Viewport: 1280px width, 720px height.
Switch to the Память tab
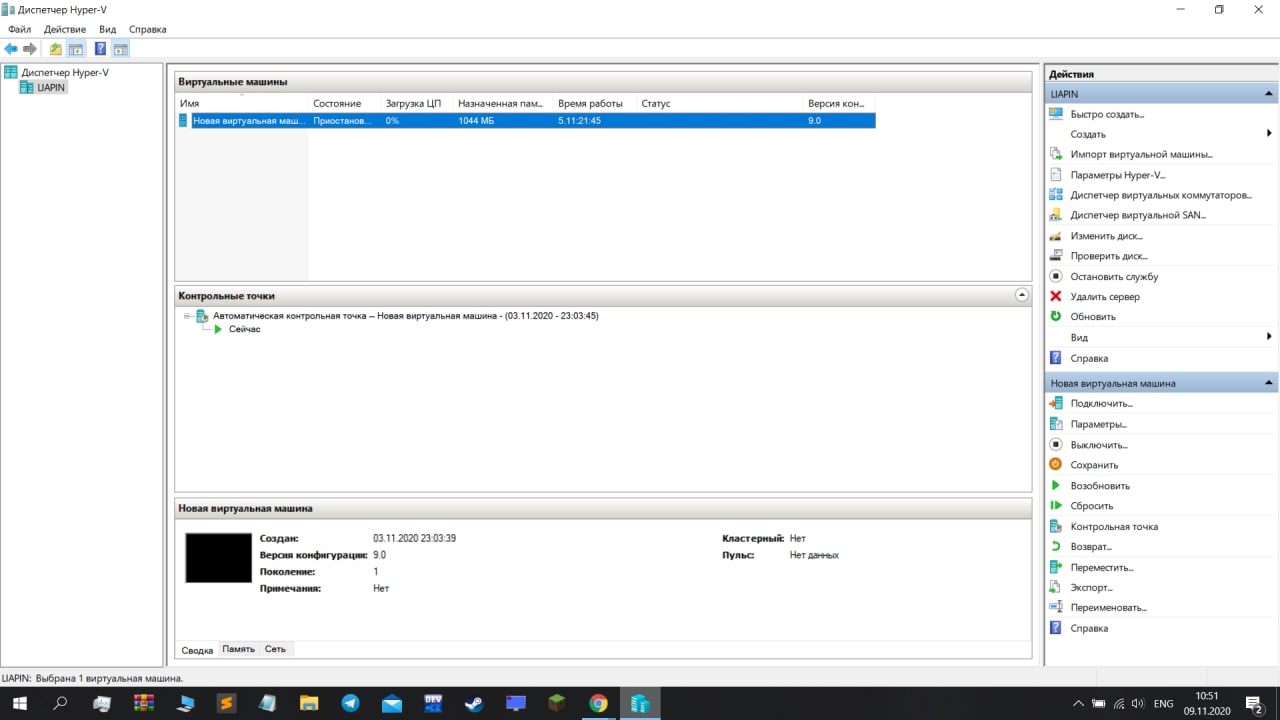(238, 649)
